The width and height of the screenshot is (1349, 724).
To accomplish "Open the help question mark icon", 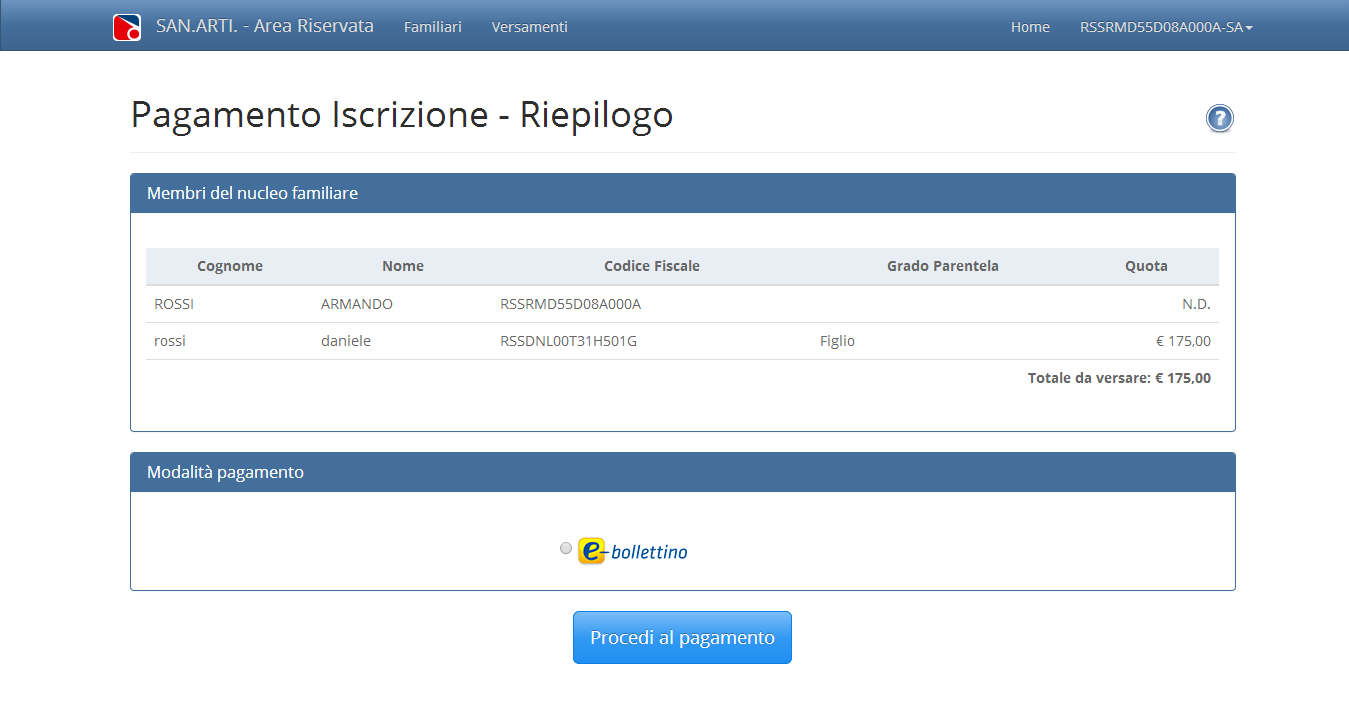I will pyautogui.click(x=1219, y=118).
